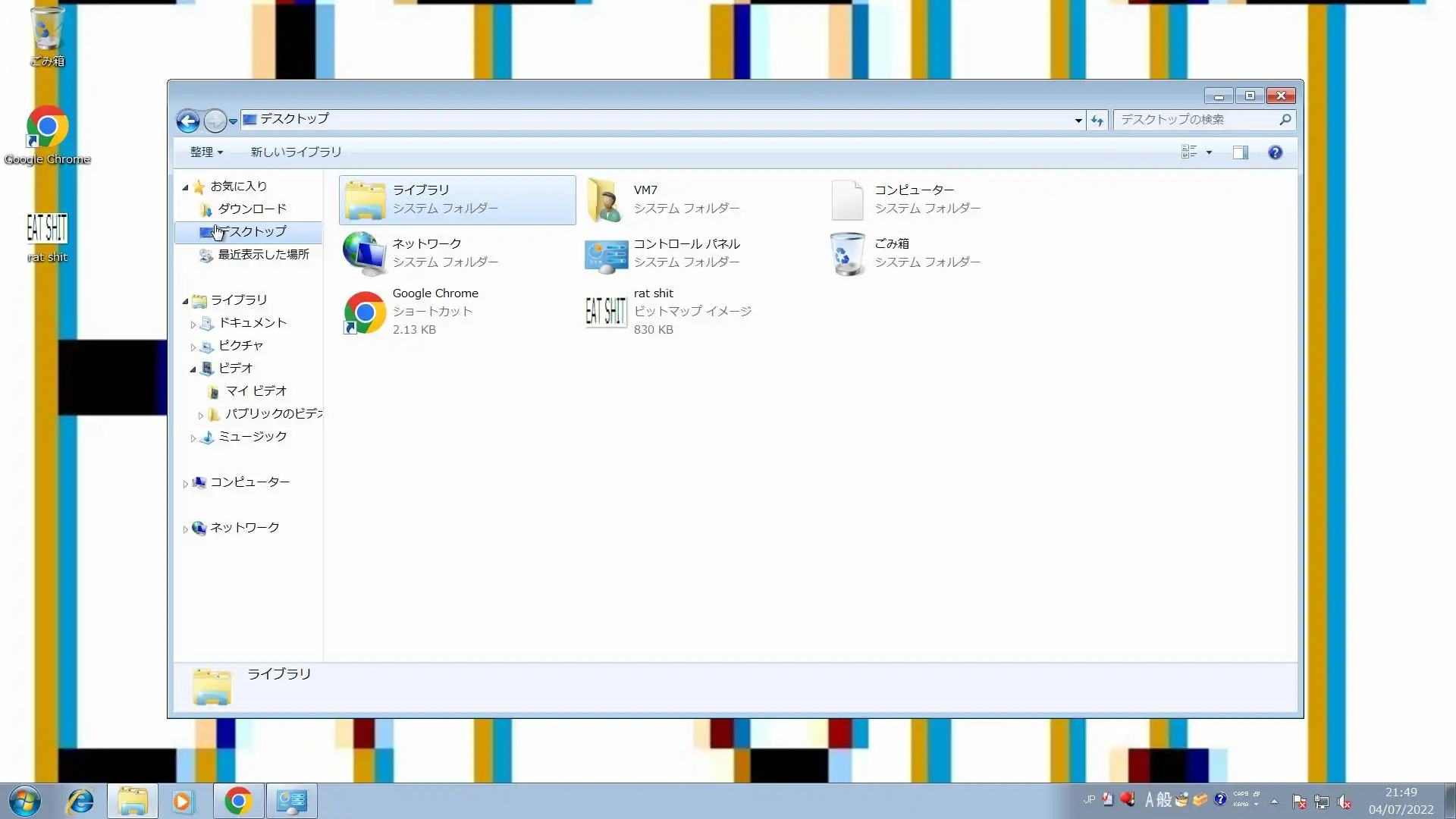Select 最近表示した場所 in navigation pane
This screenshot has width=1456, height=819.
click(263, 254)
